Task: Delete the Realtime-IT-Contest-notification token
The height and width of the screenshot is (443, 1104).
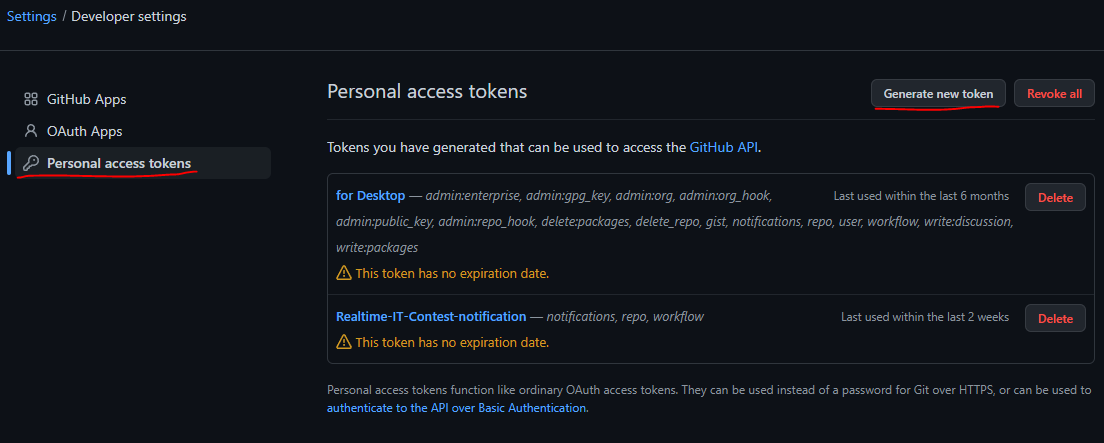Action: (x=1055, y=318)
